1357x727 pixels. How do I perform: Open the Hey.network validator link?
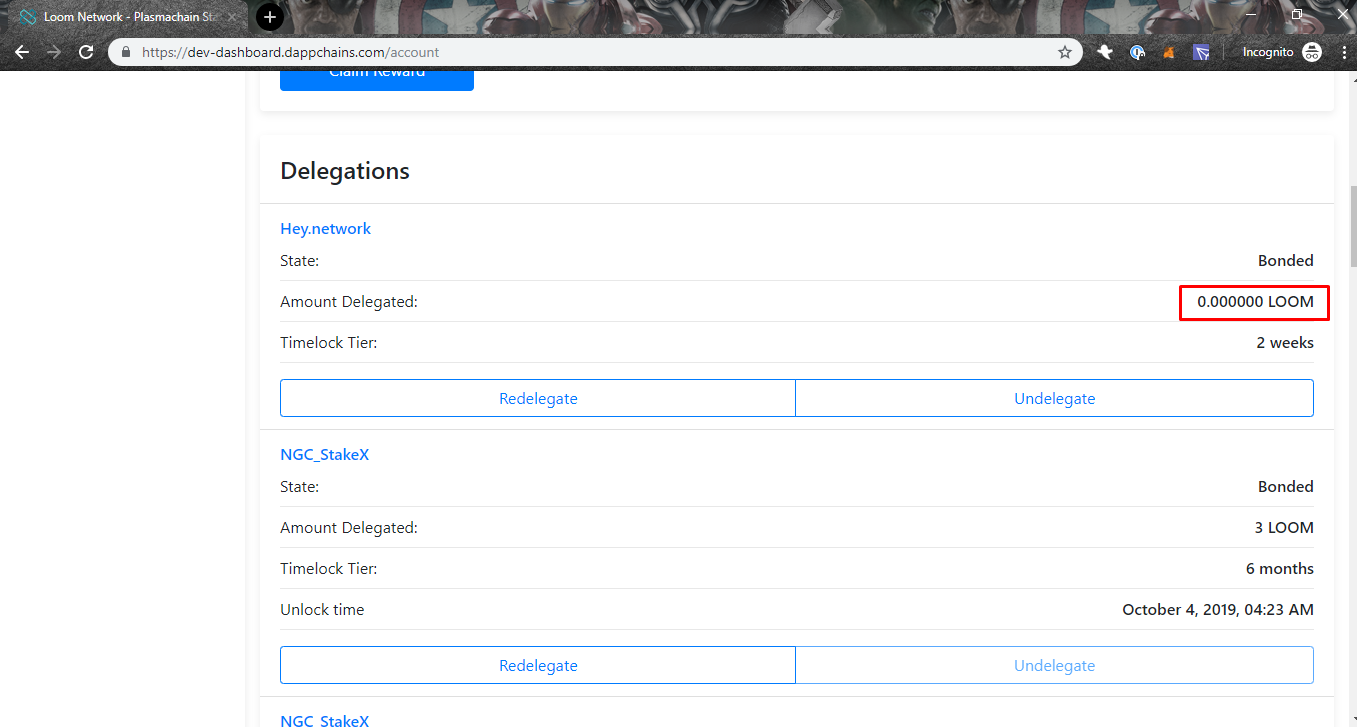[325, 228]
